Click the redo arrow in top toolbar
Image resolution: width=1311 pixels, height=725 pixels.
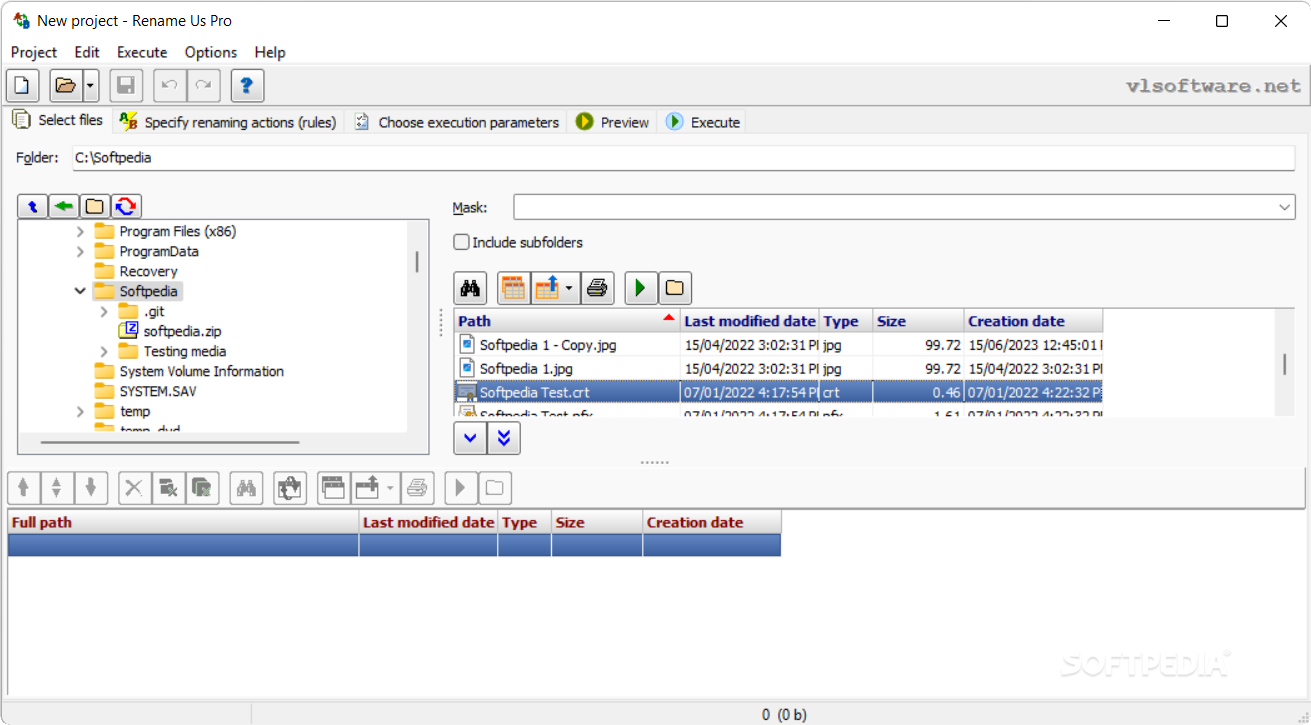[x=203, y=86]
